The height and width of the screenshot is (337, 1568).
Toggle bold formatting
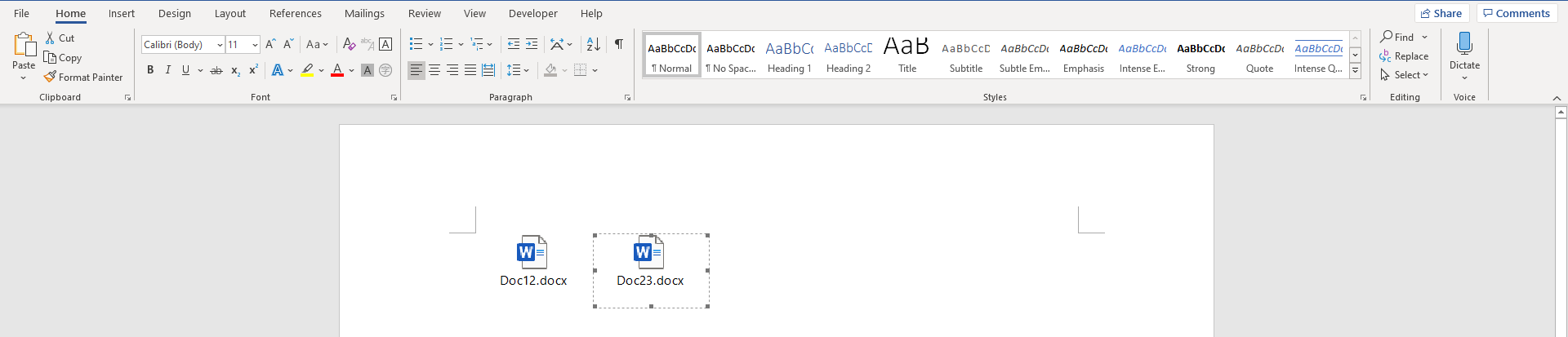pos(150,71)
